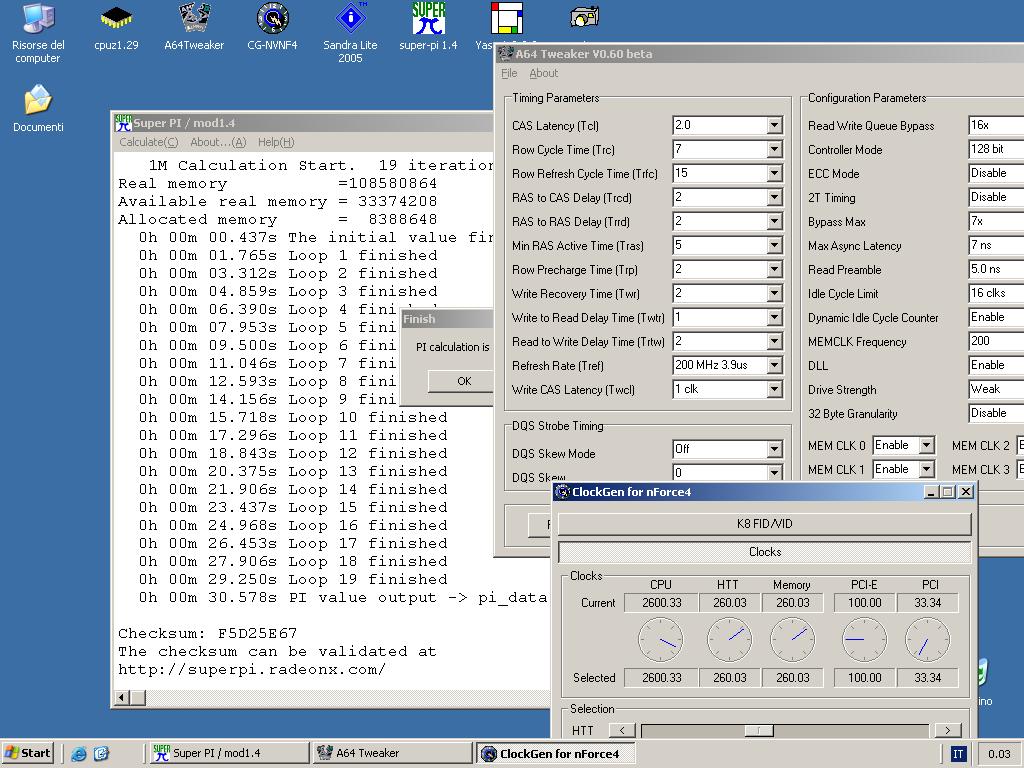The image size is (1024, 768).
Task: Click the HTT slider left arrow
Action: coord(622,730)
